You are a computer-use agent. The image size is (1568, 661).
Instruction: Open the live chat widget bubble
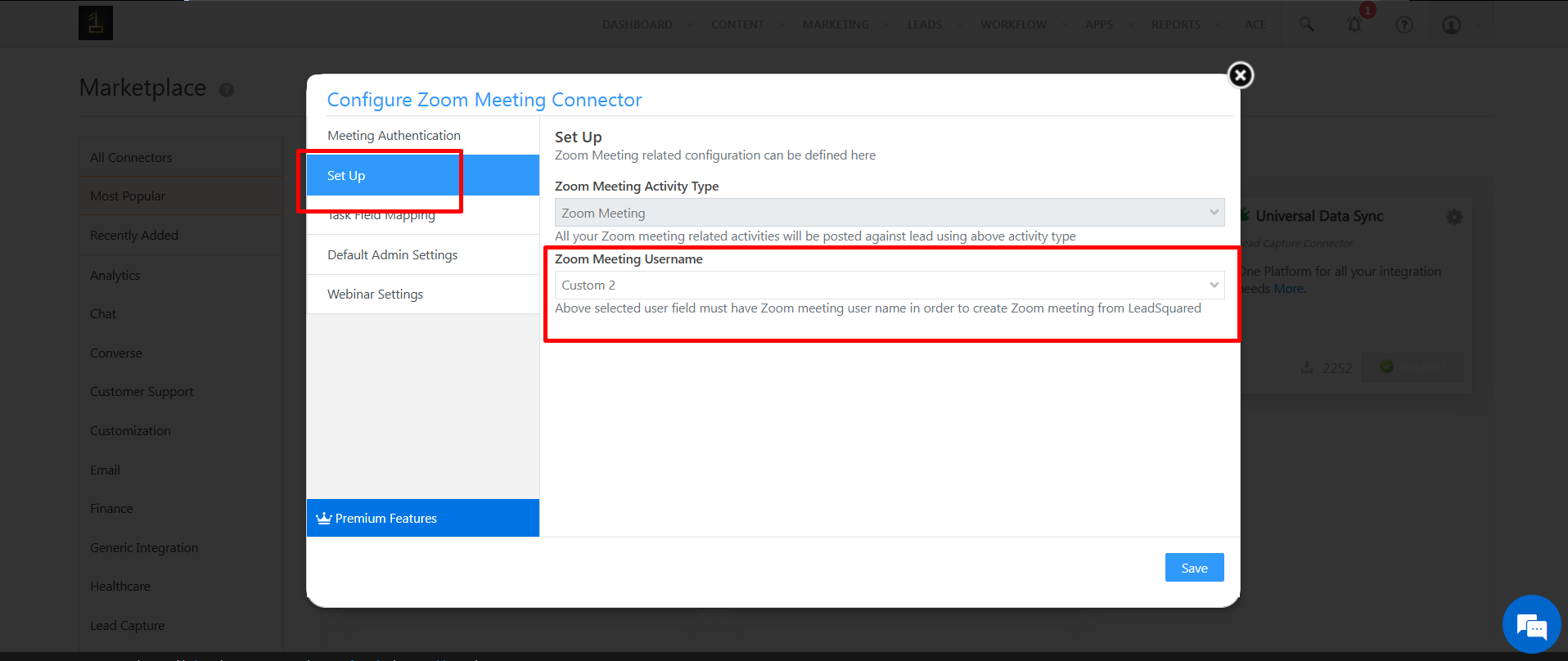(x=1531, y=625)
